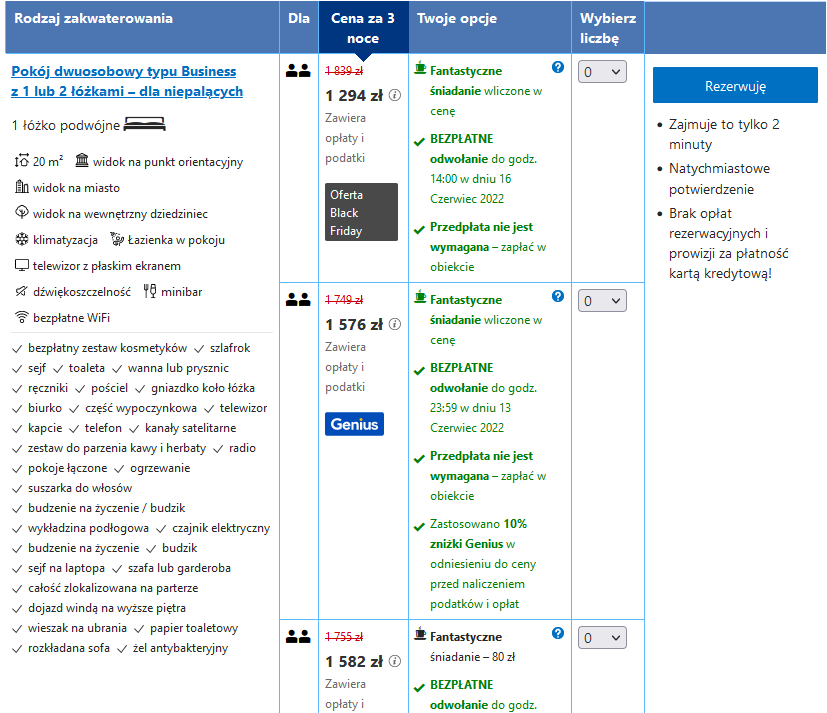Click the free WiFi icon
Image resolution: width=827 pixels, height=713 pixels.
[22, 317]
